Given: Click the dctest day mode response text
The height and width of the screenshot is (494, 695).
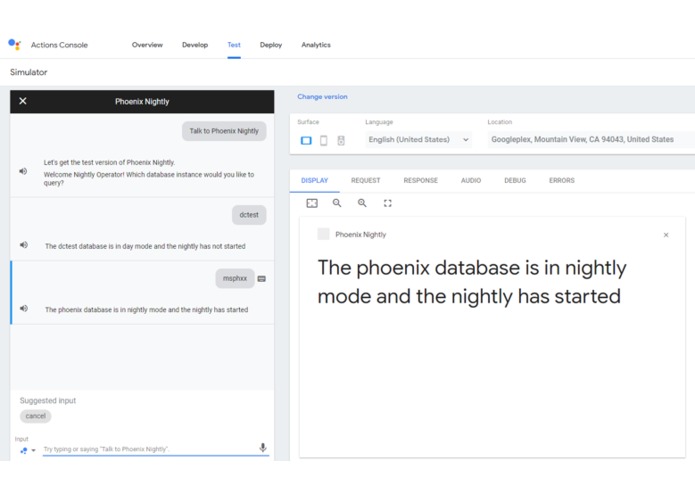Looking at the screenshot, I should tap(145, 246).
